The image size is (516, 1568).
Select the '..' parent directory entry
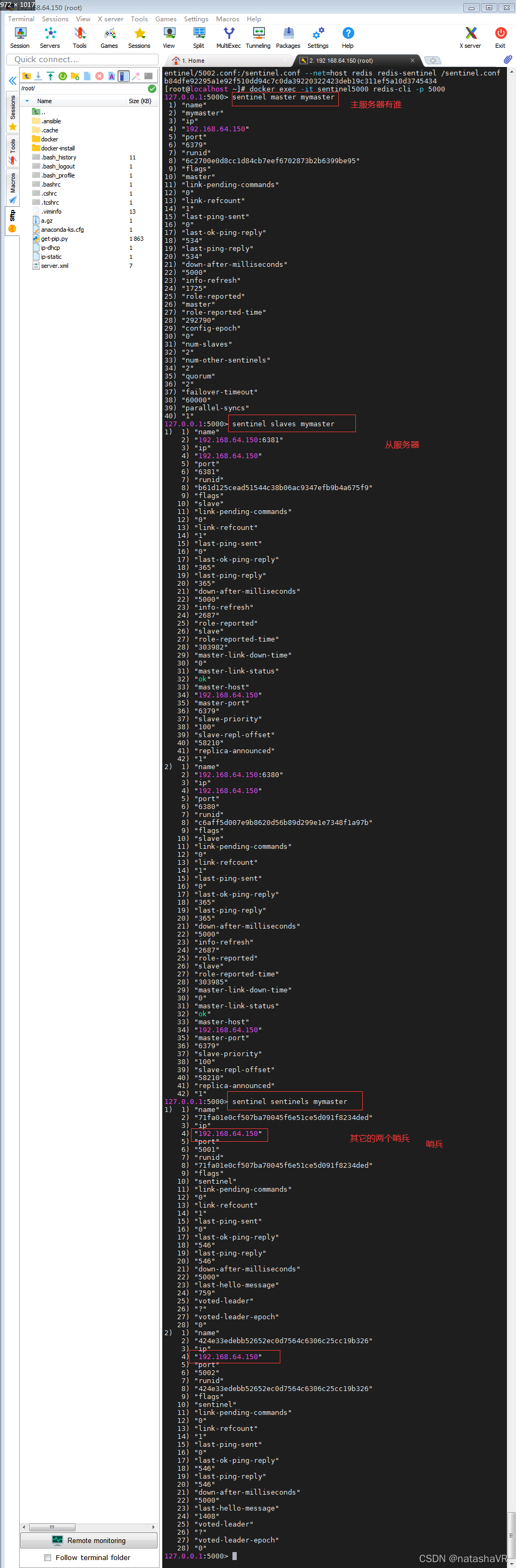[x=38, y=112]
